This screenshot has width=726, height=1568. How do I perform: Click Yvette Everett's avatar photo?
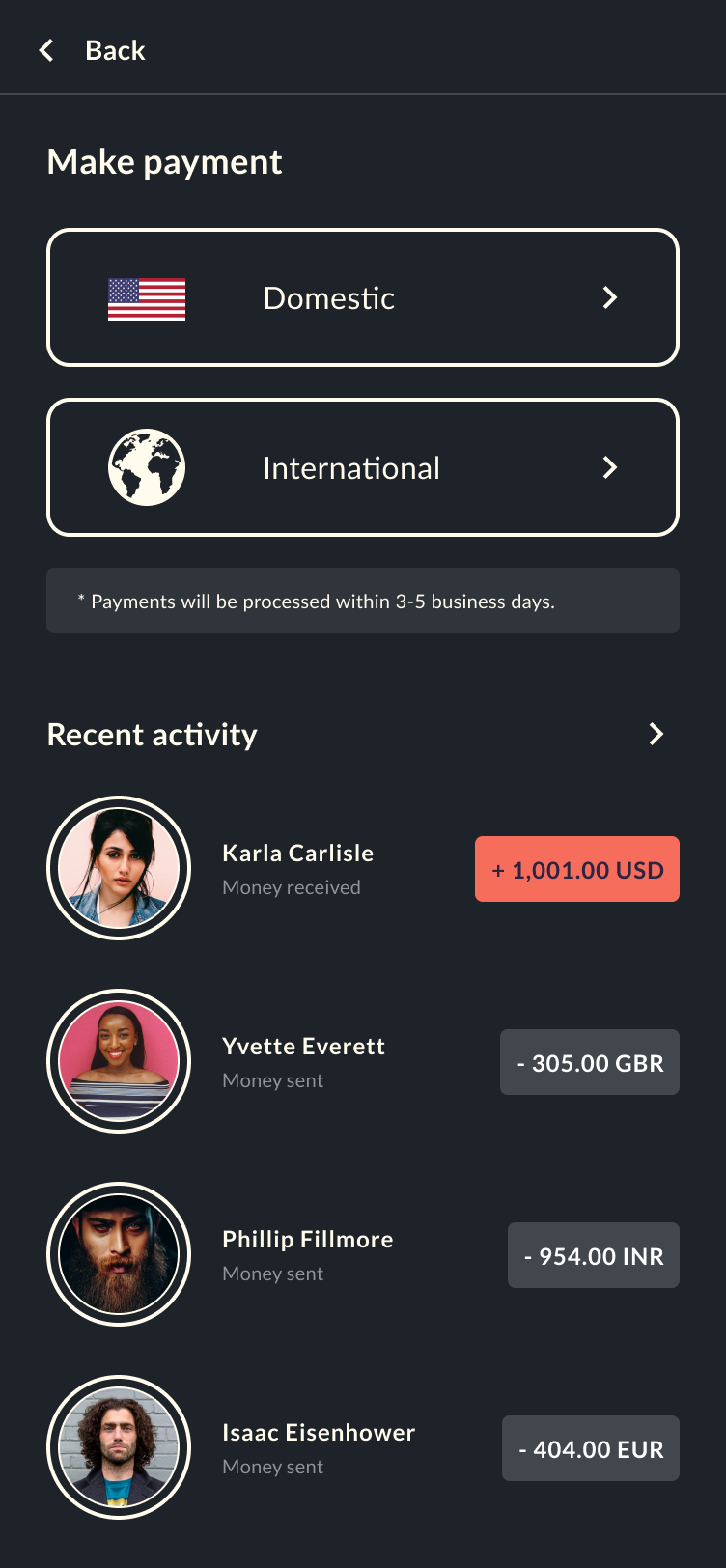click(x=119, y=1060)
